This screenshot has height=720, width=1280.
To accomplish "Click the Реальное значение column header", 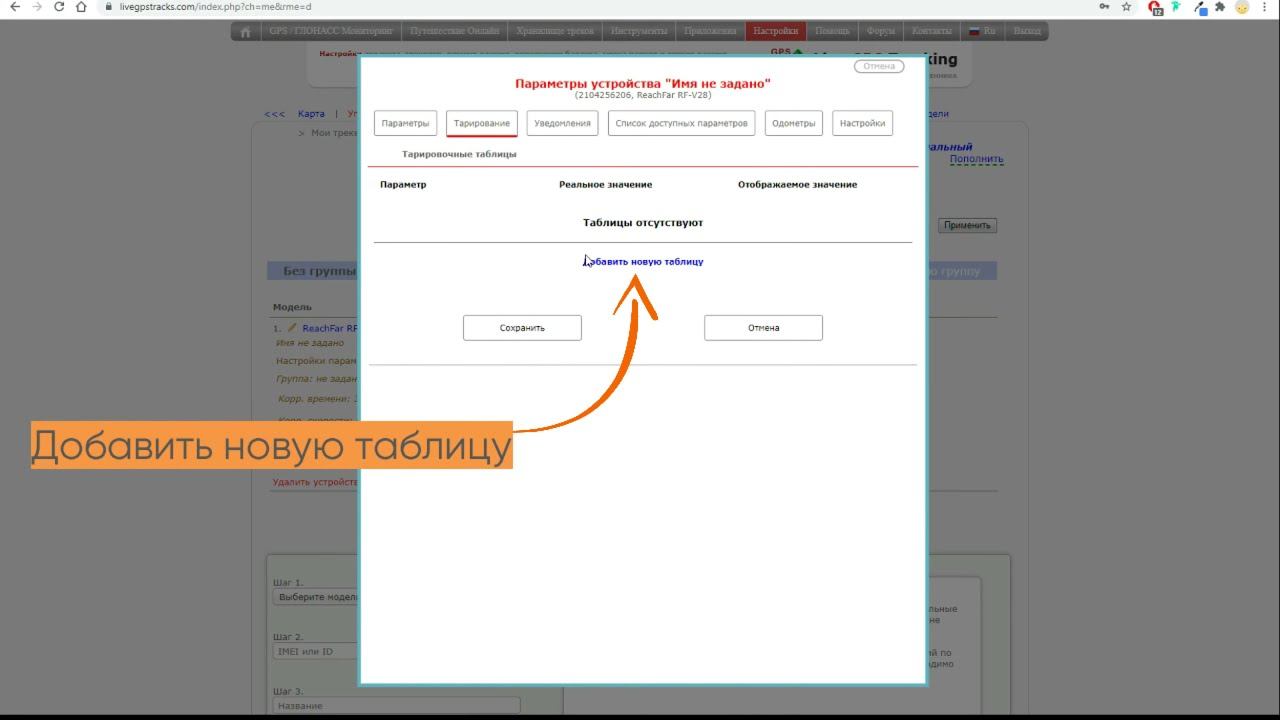I will 605,184.
